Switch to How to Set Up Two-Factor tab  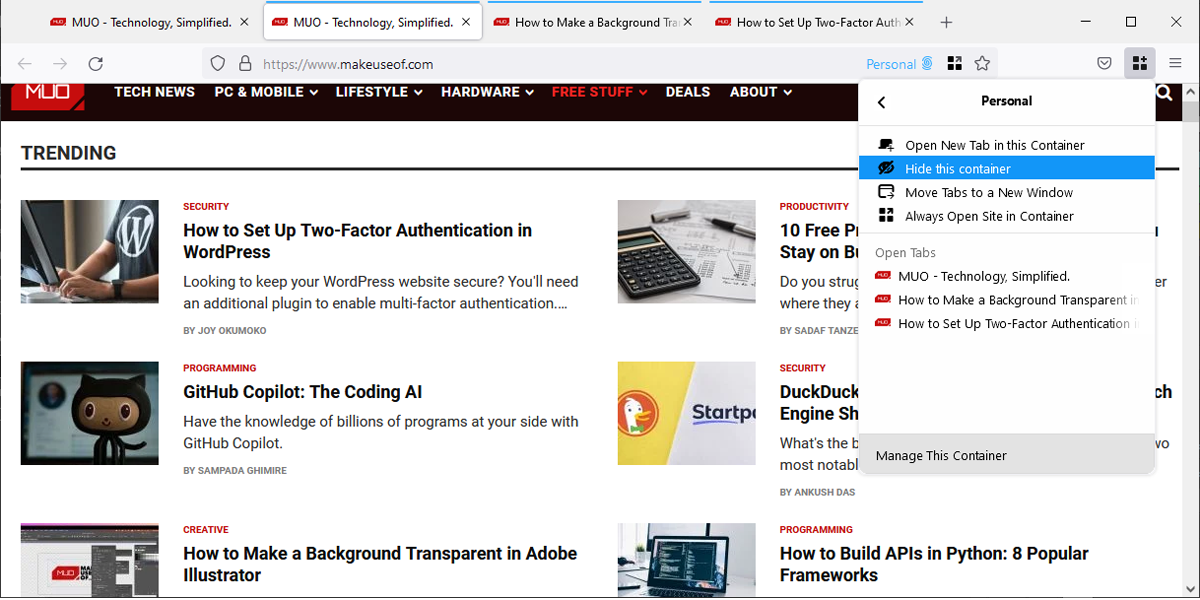(817, 22)
